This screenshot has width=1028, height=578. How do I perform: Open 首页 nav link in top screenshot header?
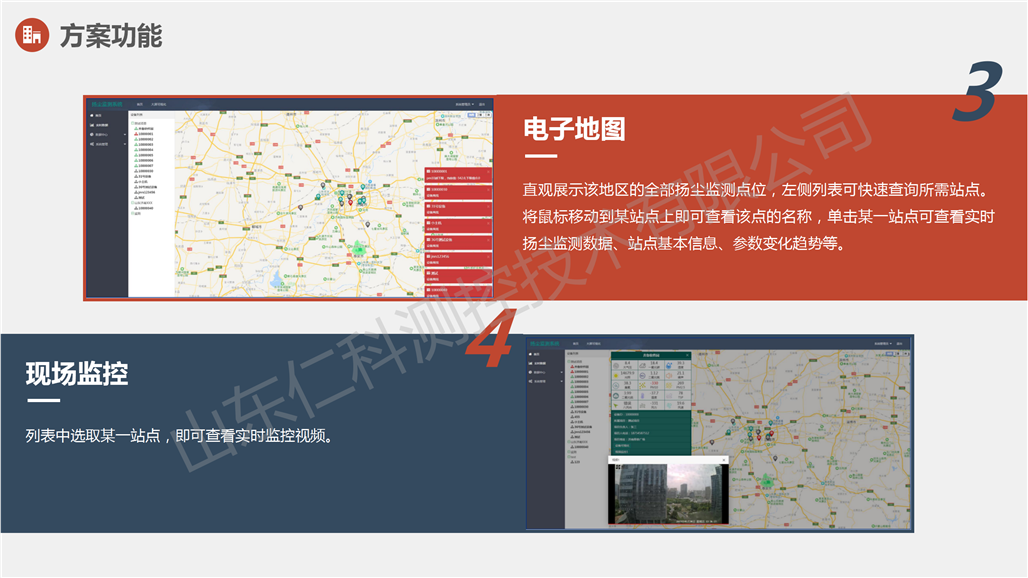tap(140, 104)
